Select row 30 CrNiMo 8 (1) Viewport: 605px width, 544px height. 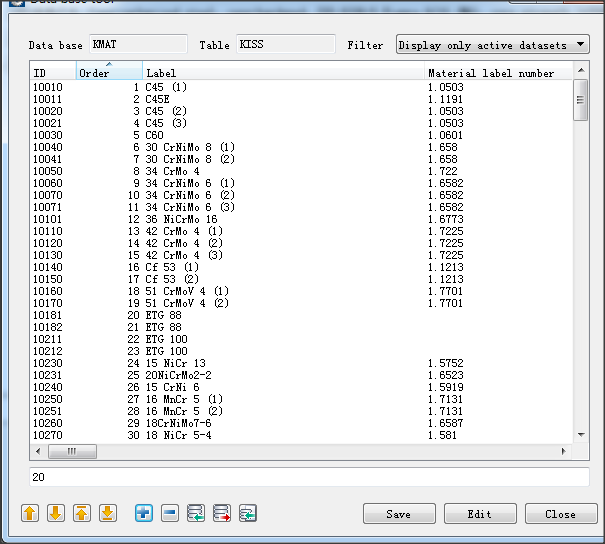[301, 147]
